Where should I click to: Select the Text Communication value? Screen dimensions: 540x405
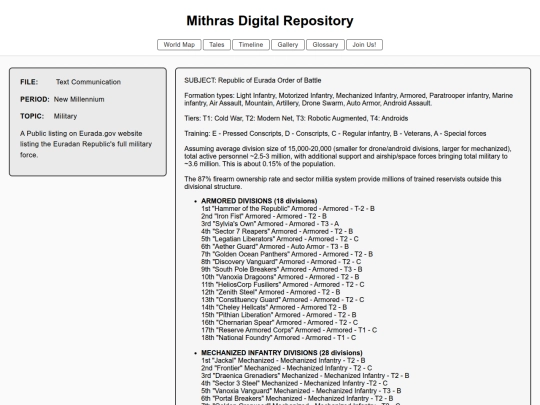coord(88,82)
